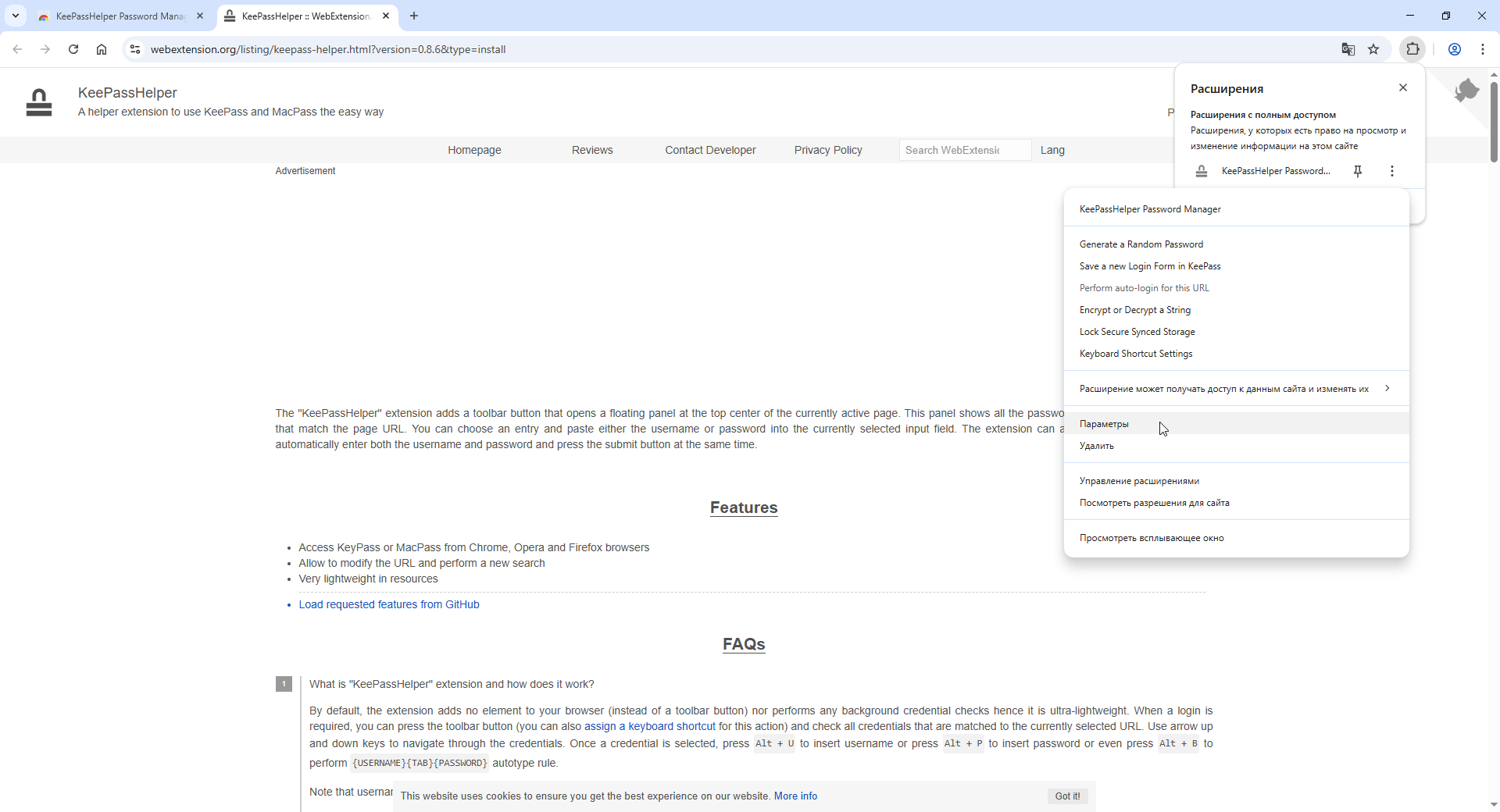
Task: Click the Extensions puzzle icon in toolbar
Action: pos(1412,49)
